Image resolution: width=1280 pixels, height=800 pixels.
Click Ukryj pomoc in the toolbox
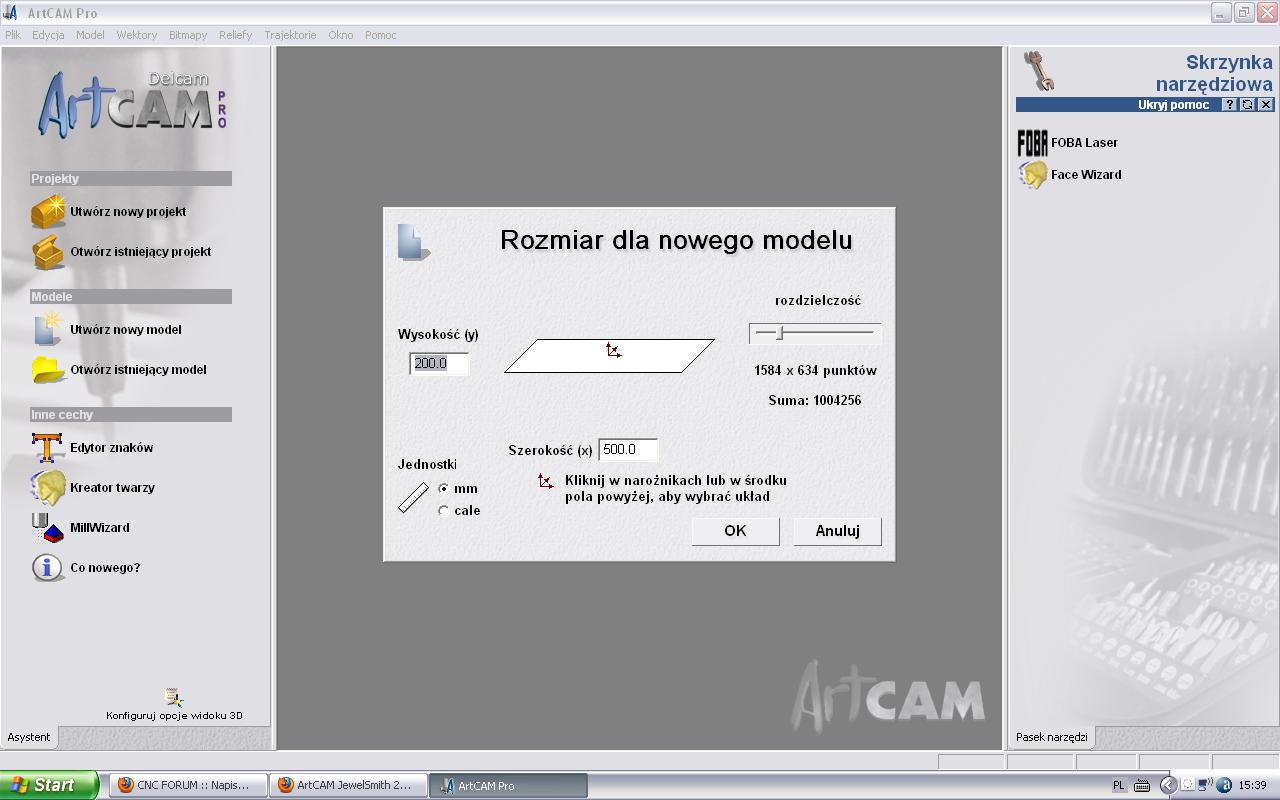[x=1173, y=105]
